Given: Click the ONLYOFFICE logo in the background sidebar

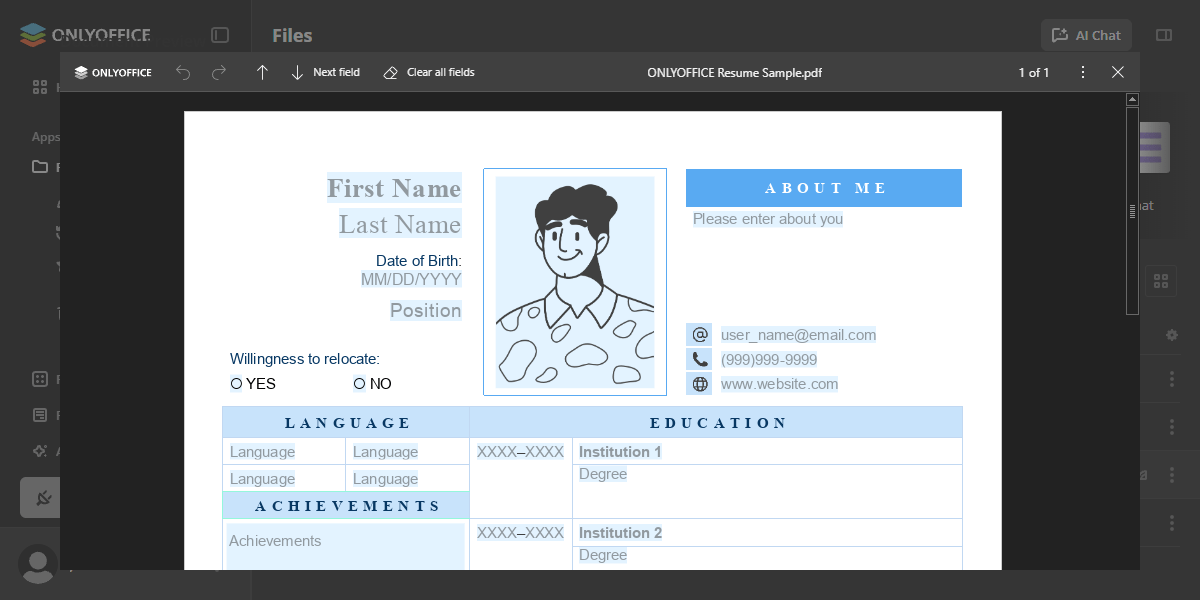Looking at the screenshot, I should (86, 34).
